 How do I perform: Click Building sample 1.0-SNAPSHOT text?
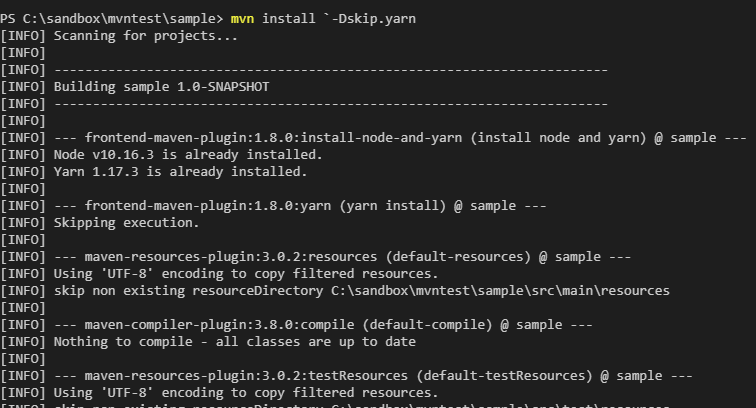pyautogui.click(x=162, y=87)
